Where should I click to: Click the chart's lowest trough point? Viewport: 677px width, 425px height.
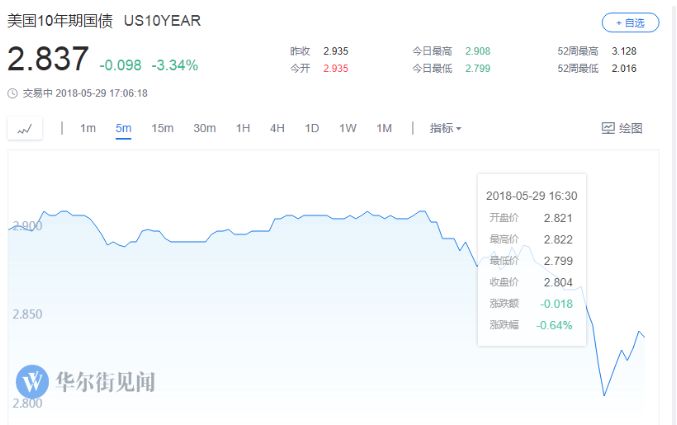[x=604, y=395]
